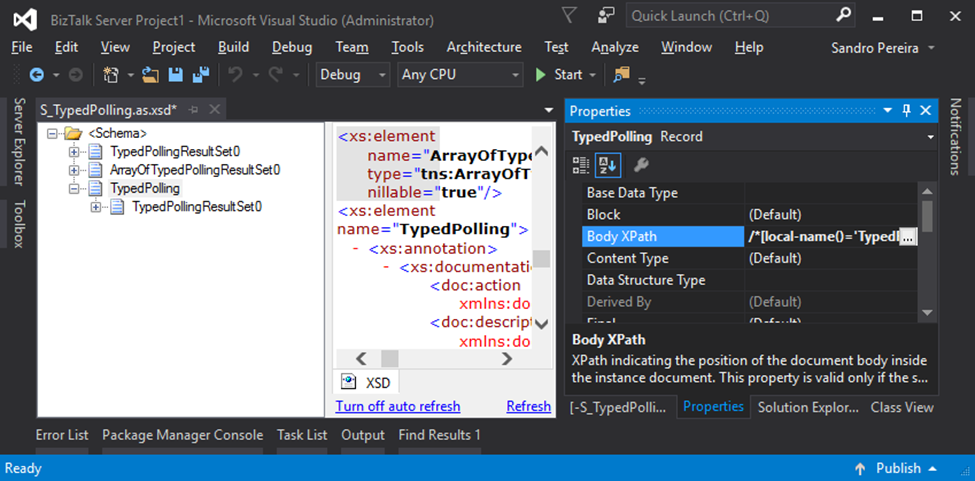Open the Architecture menu

[x=483, y=47]
